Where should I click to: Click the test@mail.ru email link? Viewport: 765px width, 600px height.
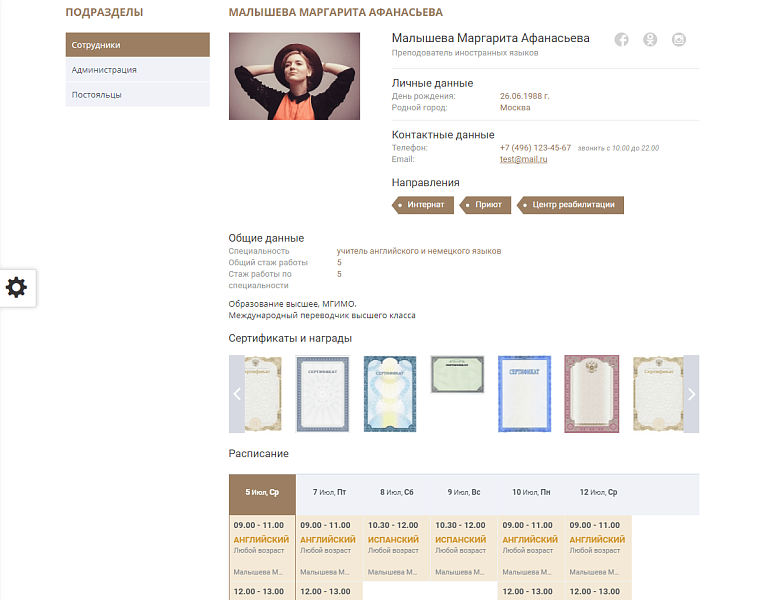[x=523, y=159]
